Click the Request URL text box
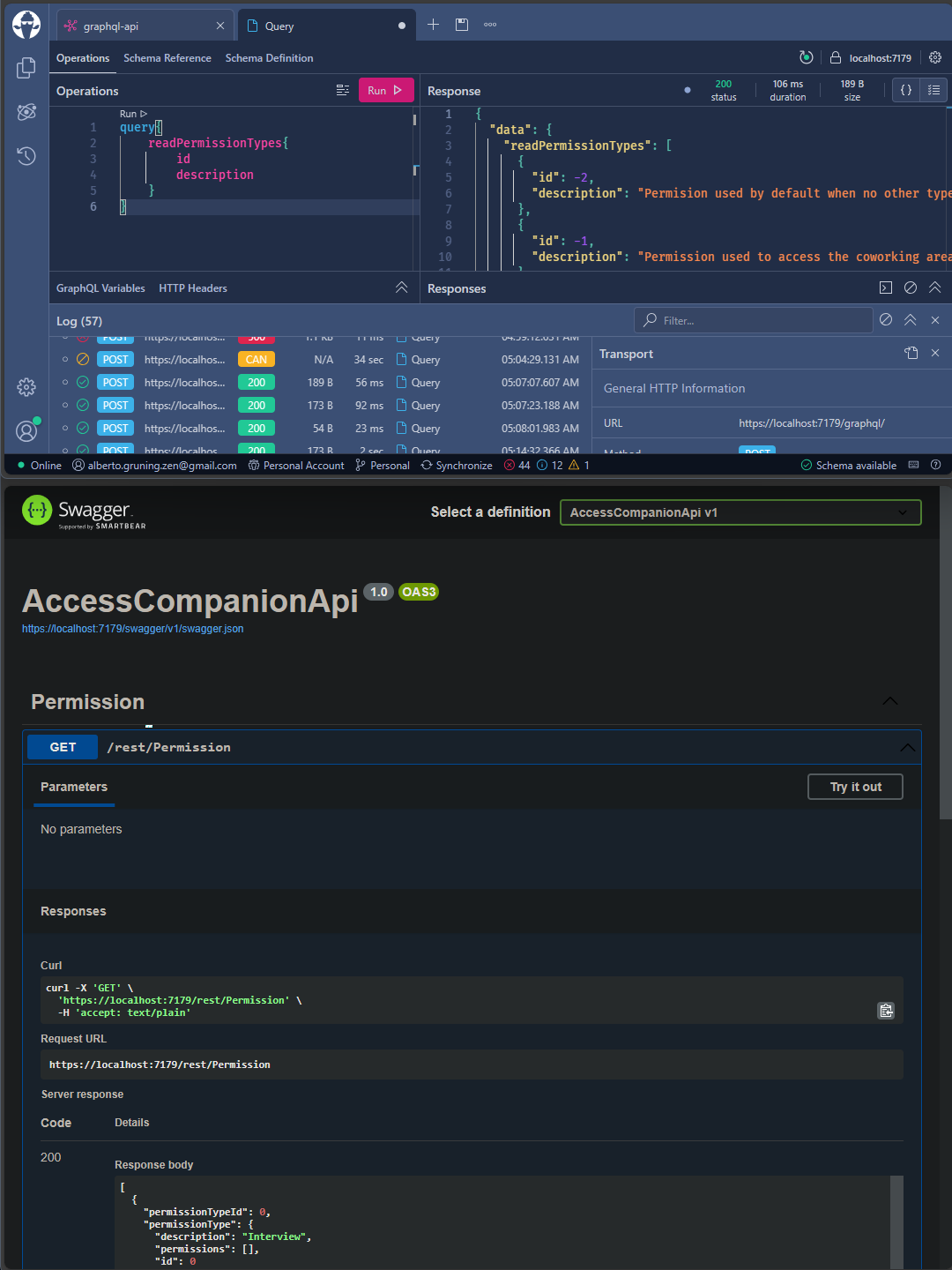Screen dimensions: 952x1270 (x=472, y=1065)
